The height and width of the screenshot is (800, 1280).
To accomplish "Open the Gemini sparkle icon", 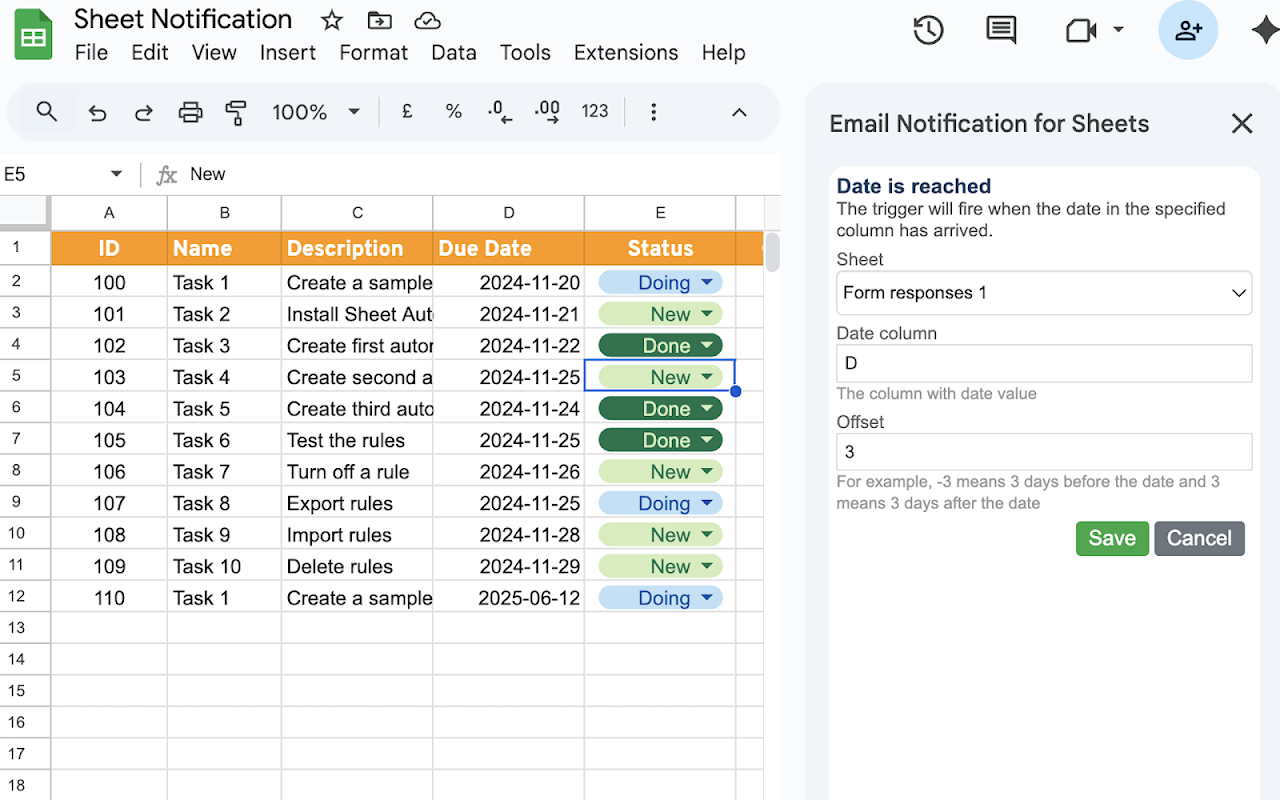I will pyautogui.click(x=1264, y=30).
